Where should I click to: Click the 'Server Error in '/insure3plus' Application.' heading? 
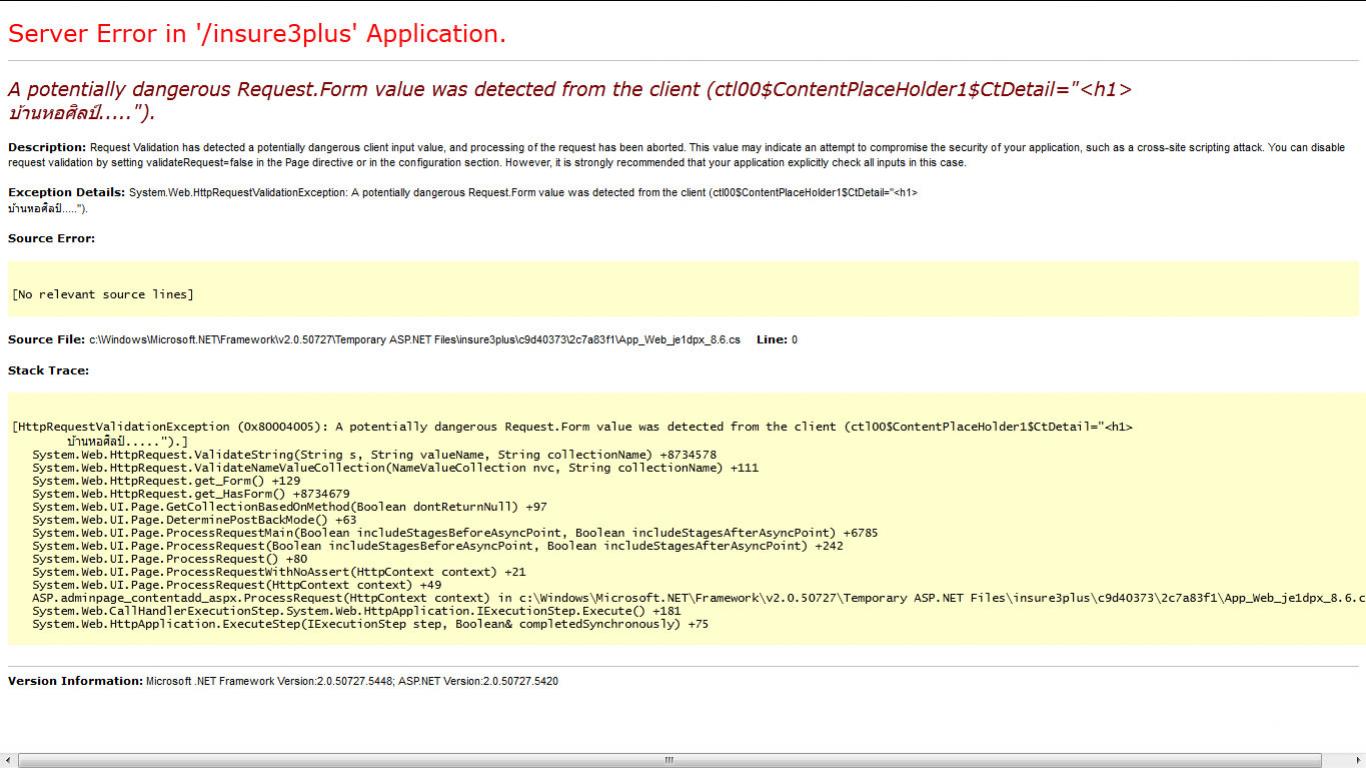(x=257, y=34)
